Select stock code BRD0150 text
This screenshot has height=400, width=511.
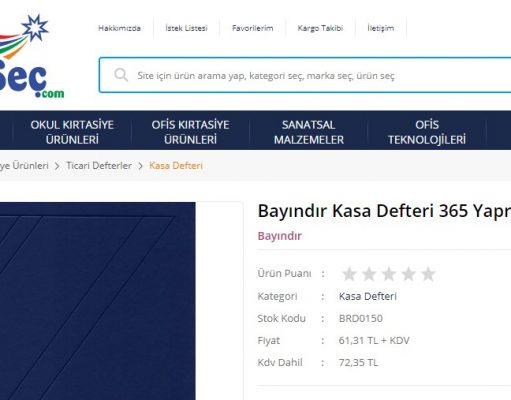pos(361,318)
